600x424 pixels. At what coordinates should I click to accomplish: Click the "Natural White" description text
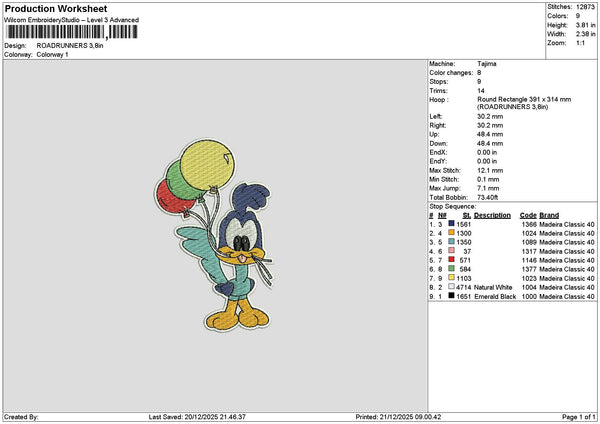pos(493,287)
